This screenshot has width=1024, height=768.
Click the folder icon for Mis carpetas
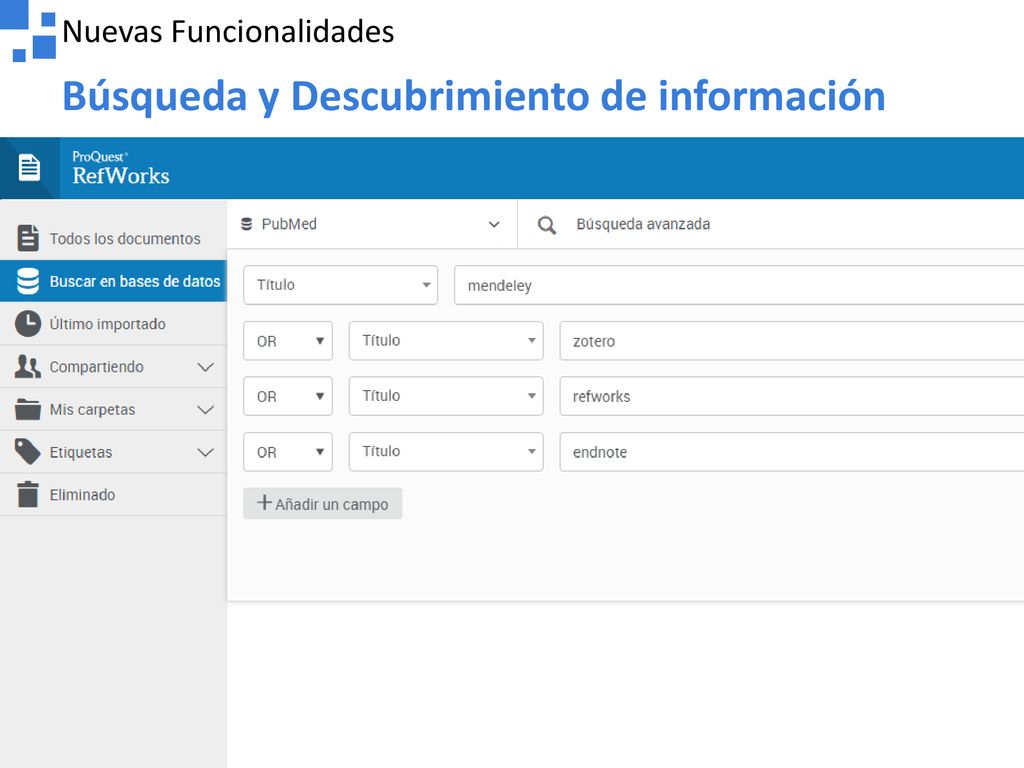click(27, 409)
